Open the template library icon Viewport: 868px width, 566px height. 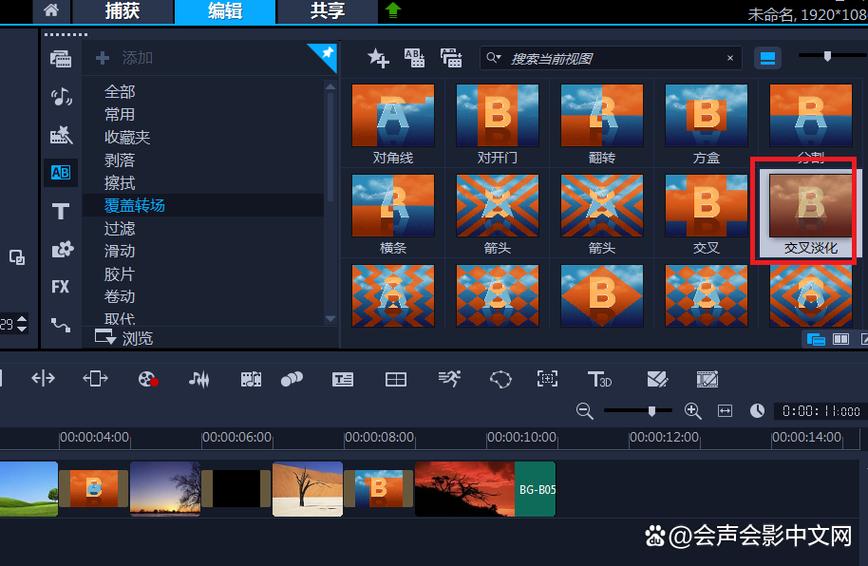61,135
